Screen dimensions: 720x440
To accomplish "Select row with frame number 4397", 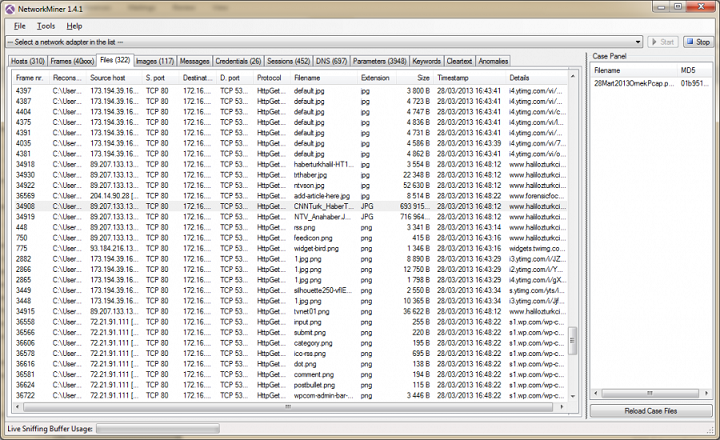I will [x=289, y=90].
